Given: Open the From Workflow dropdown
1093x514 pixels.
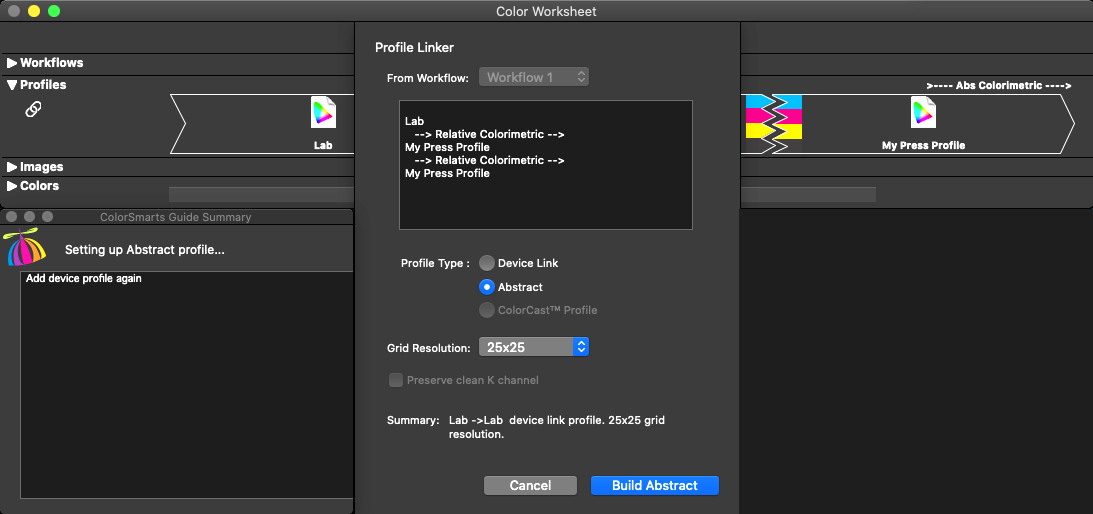Looking at the screenshot, I should tap(534, 77).
